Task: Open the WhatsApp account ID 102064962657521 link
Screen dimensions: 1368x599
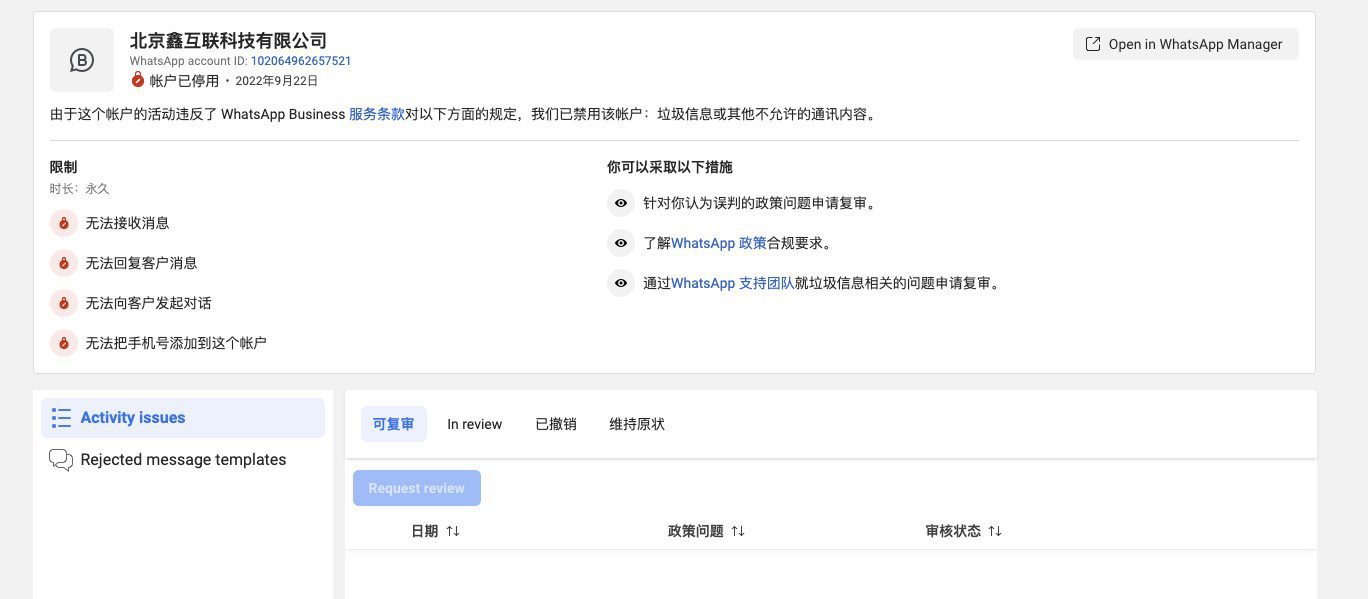Action: tap(301, 61)
